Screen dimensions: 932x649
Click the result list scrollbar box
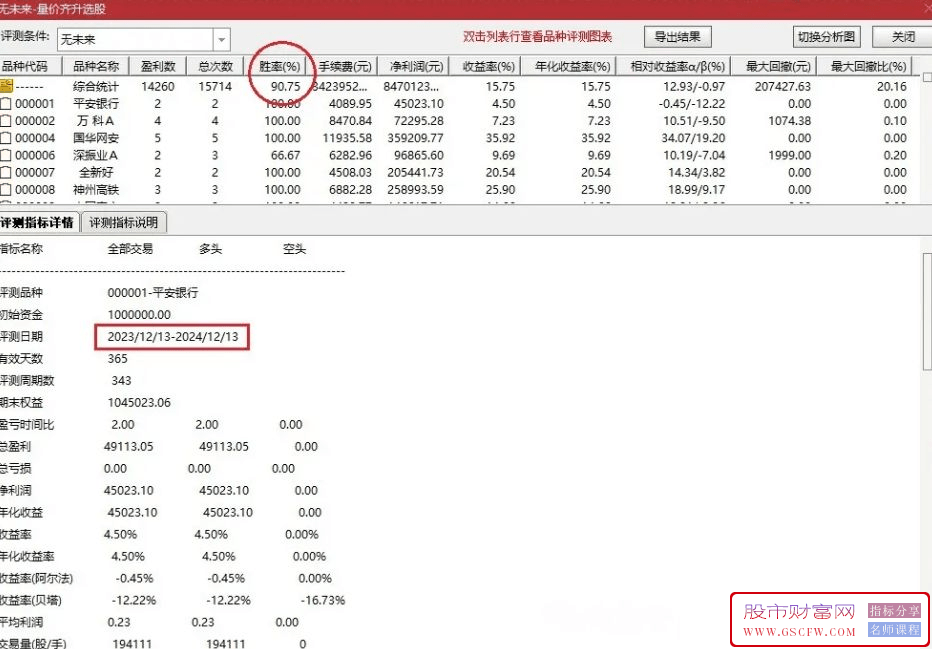click(927, 78)
